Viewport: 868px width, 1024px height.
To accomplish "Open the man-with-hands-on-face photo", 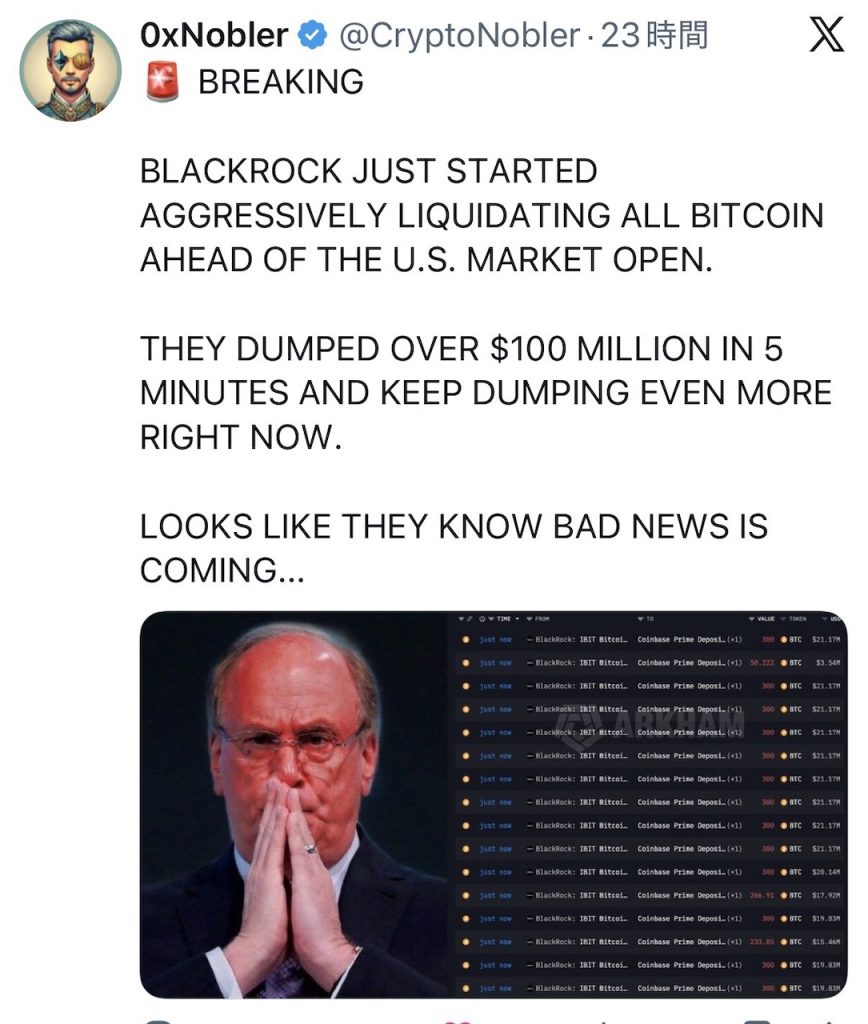I will click(x=294, y=804).
